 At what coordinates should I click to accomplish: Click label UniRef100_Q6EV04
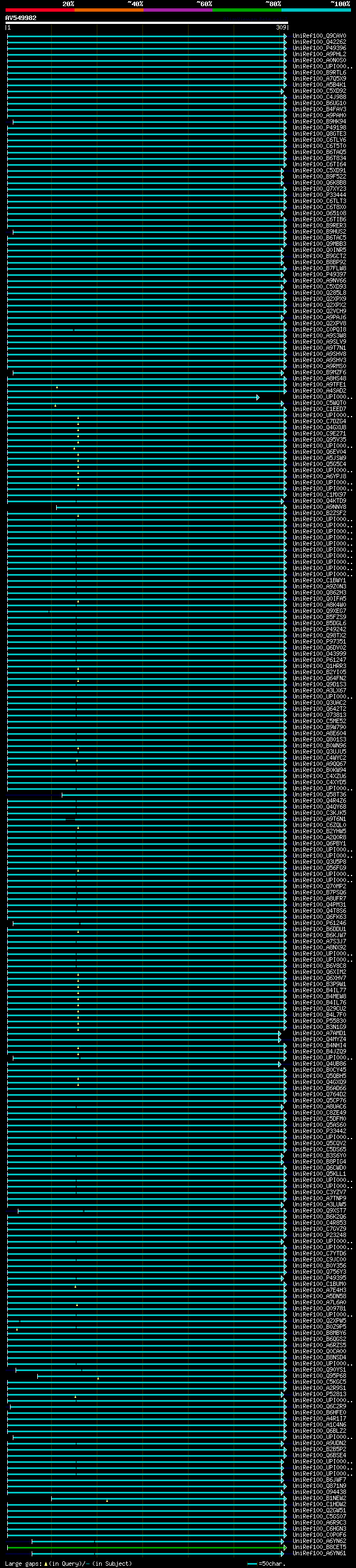(319, 452)
